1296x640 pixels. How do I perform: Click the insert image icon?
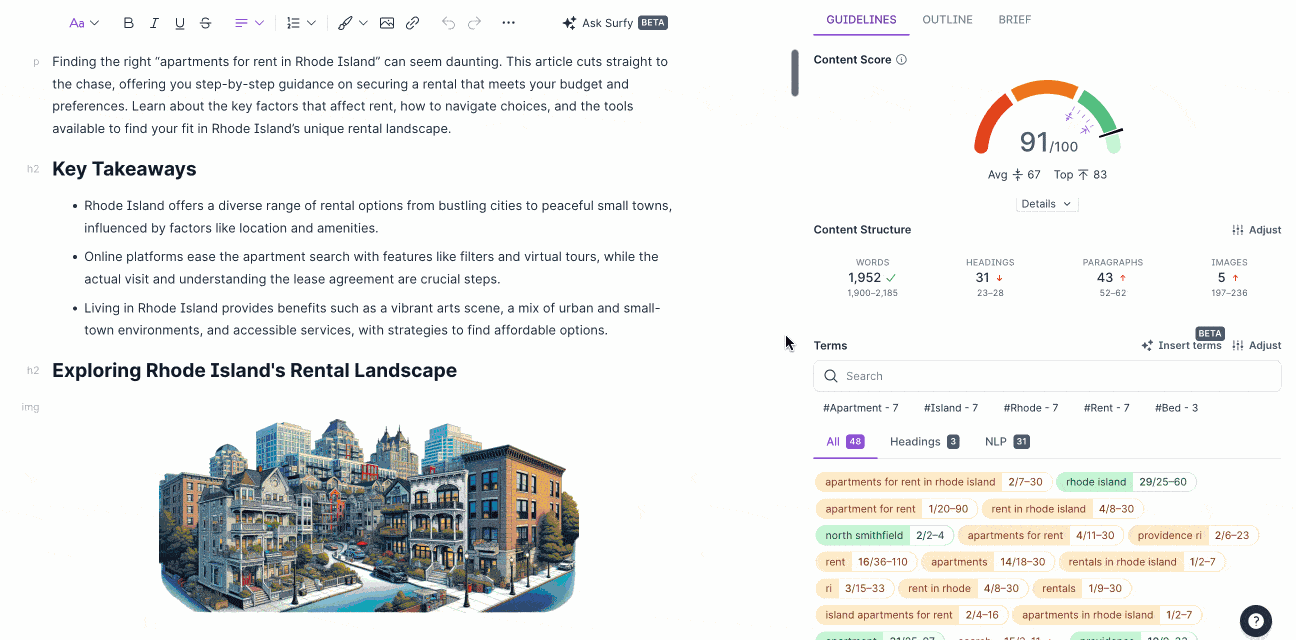tap(386, 23)
